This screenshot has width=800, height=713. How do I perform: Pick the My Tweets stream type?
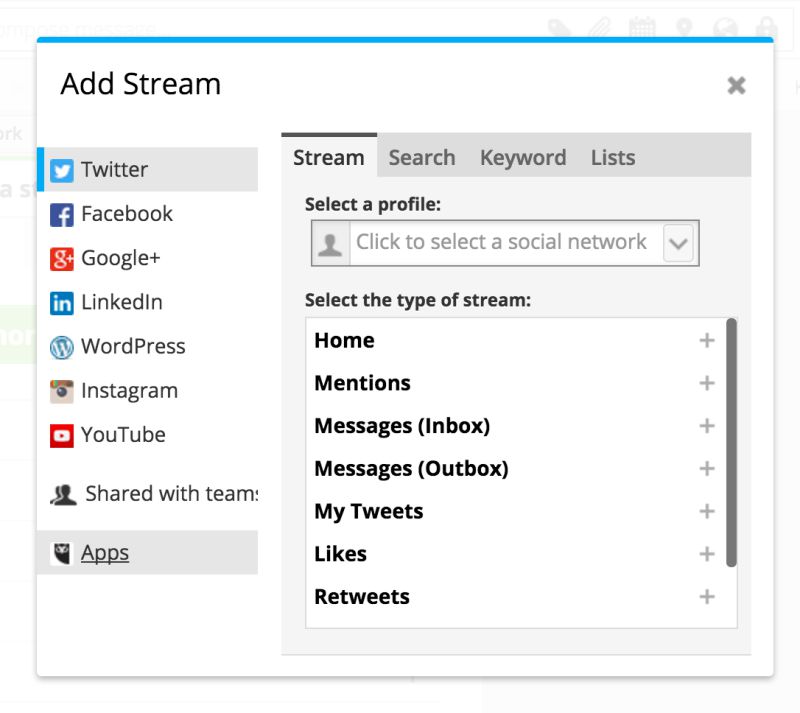point(515,511)
